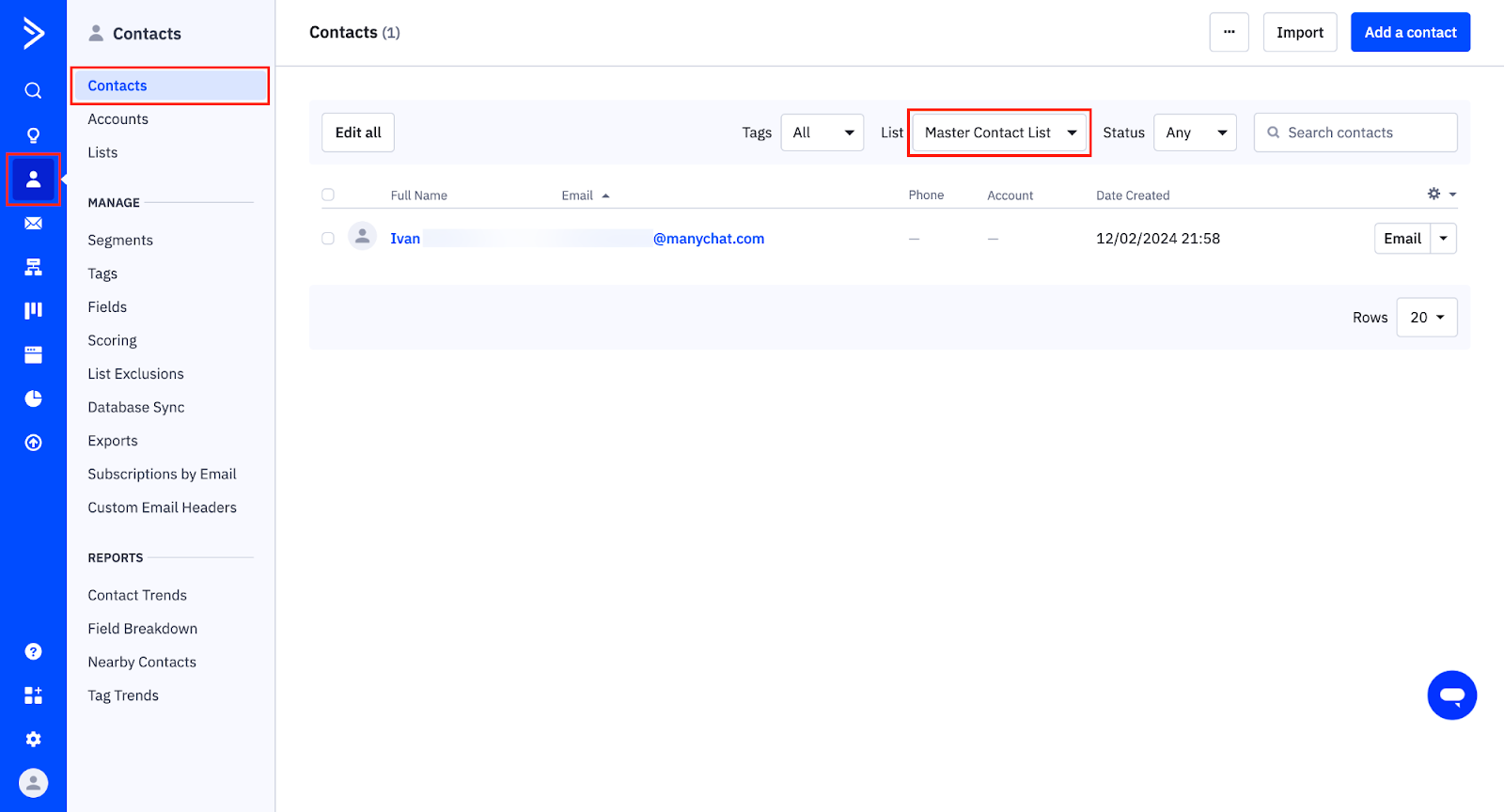Expand the Tags filter dropdown
The image size is (1504, 812).
click(x=822, y=133)
